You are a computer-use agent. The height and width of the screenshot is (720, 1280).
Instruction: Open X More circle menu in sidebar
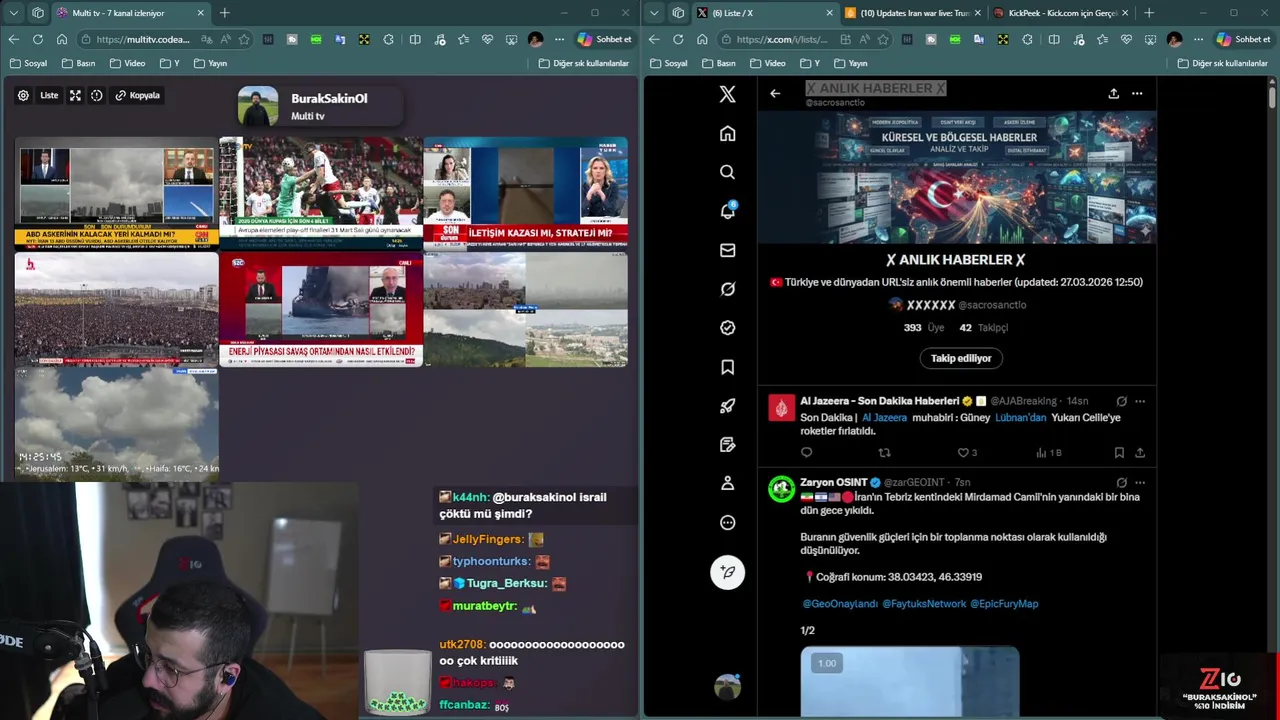[727, 522]
